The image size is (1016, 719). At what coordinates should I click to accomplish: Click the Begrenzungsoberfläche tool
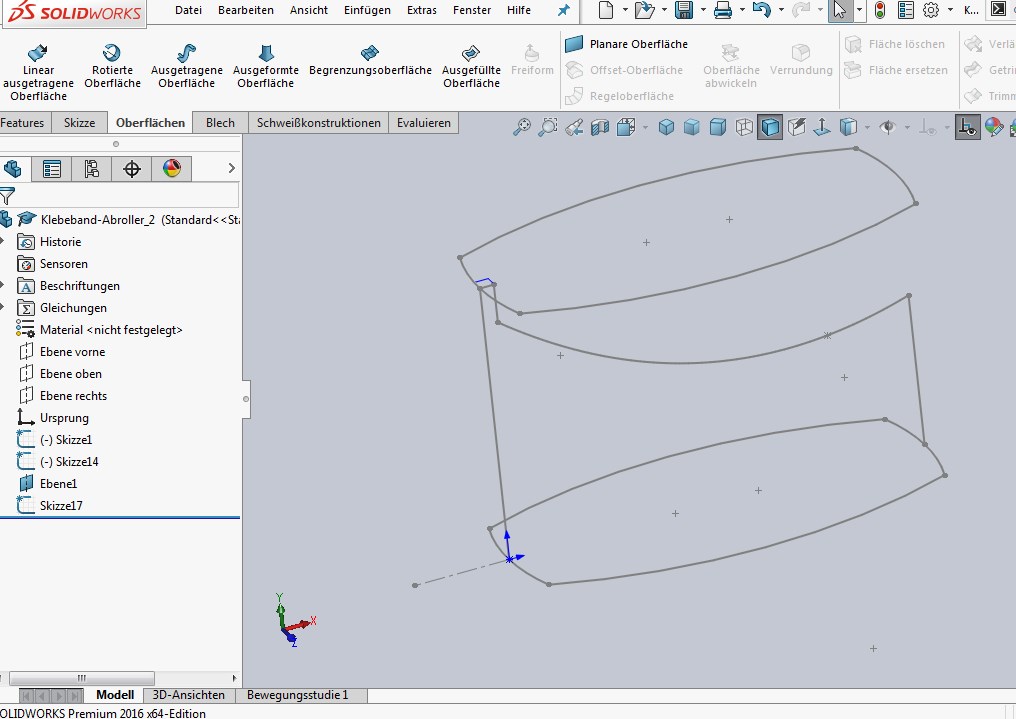370,60
